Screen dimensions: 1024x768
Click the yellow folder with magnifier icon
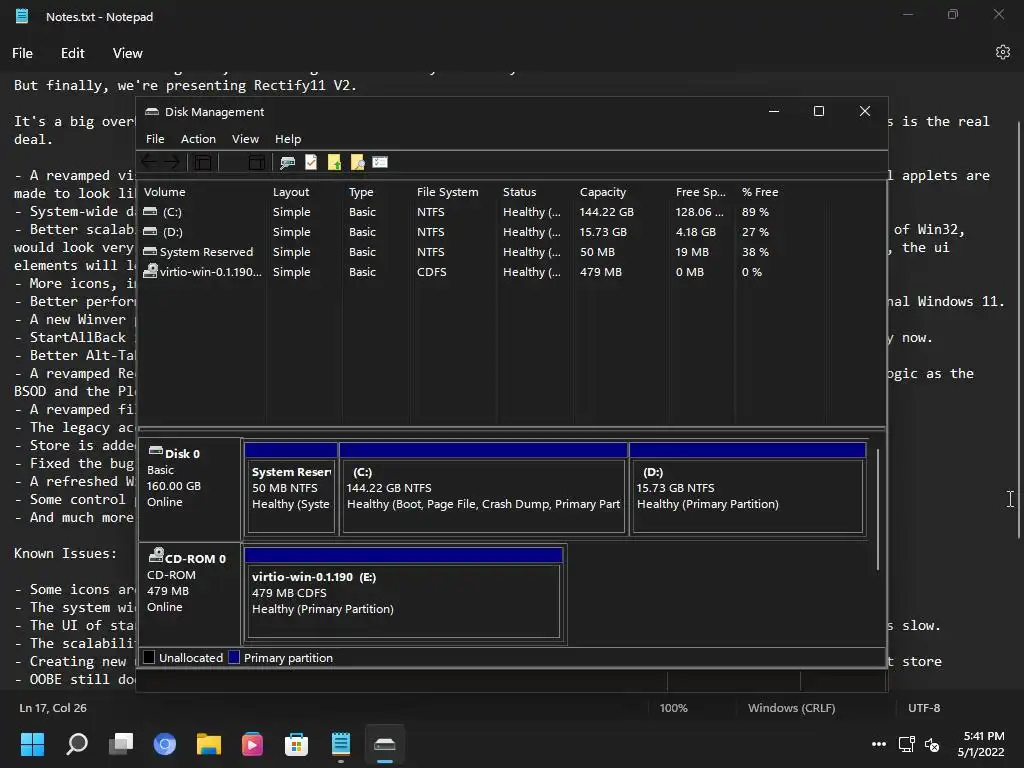(357, 162)
